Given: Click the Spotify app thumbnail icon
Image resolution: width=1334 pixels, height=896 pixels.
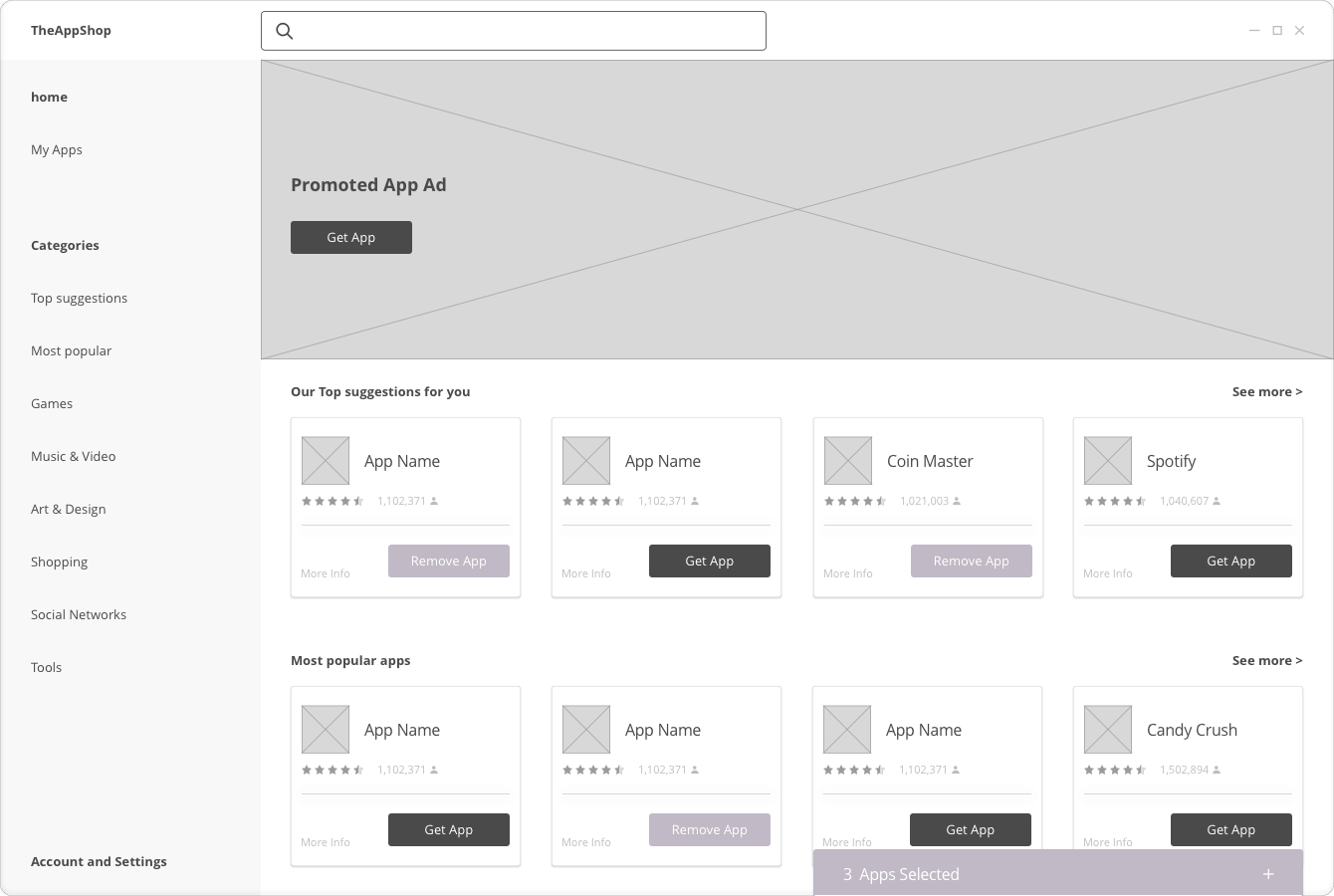Looking at the screenshot, I should pos(1107,461).
